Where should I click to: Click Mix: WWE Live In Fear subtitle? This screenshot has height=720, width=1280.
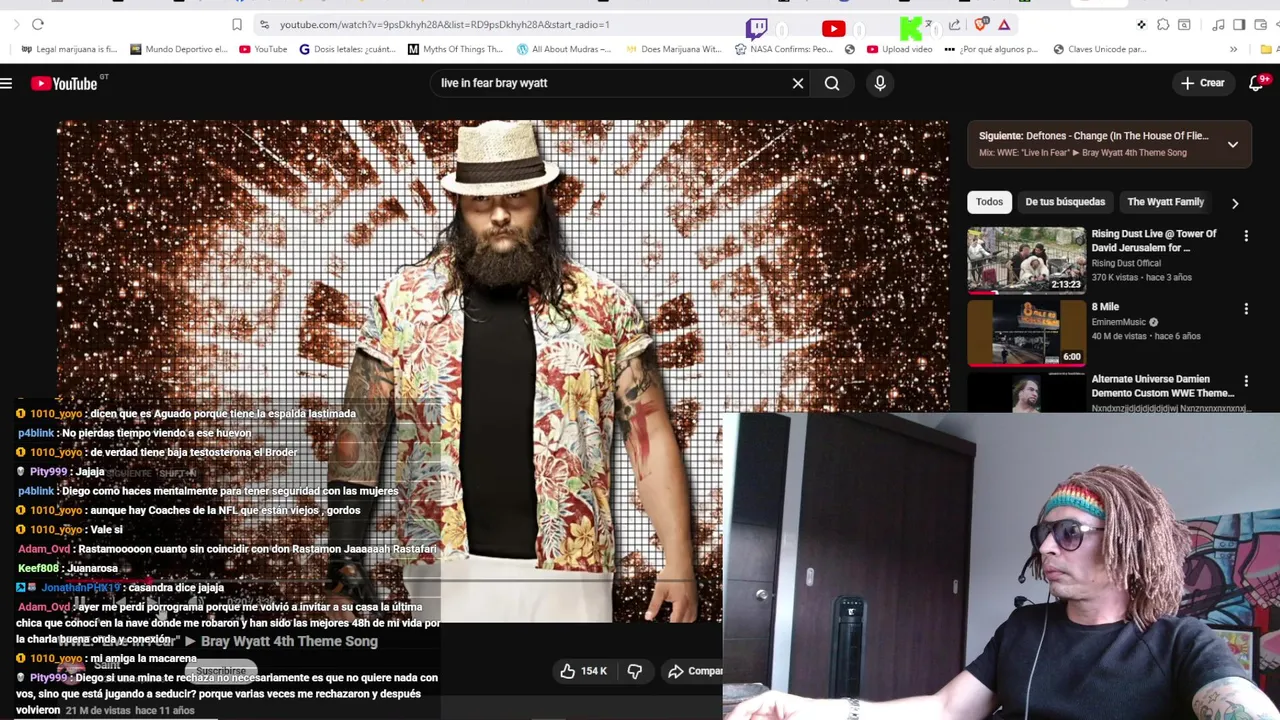point(1083,153)
